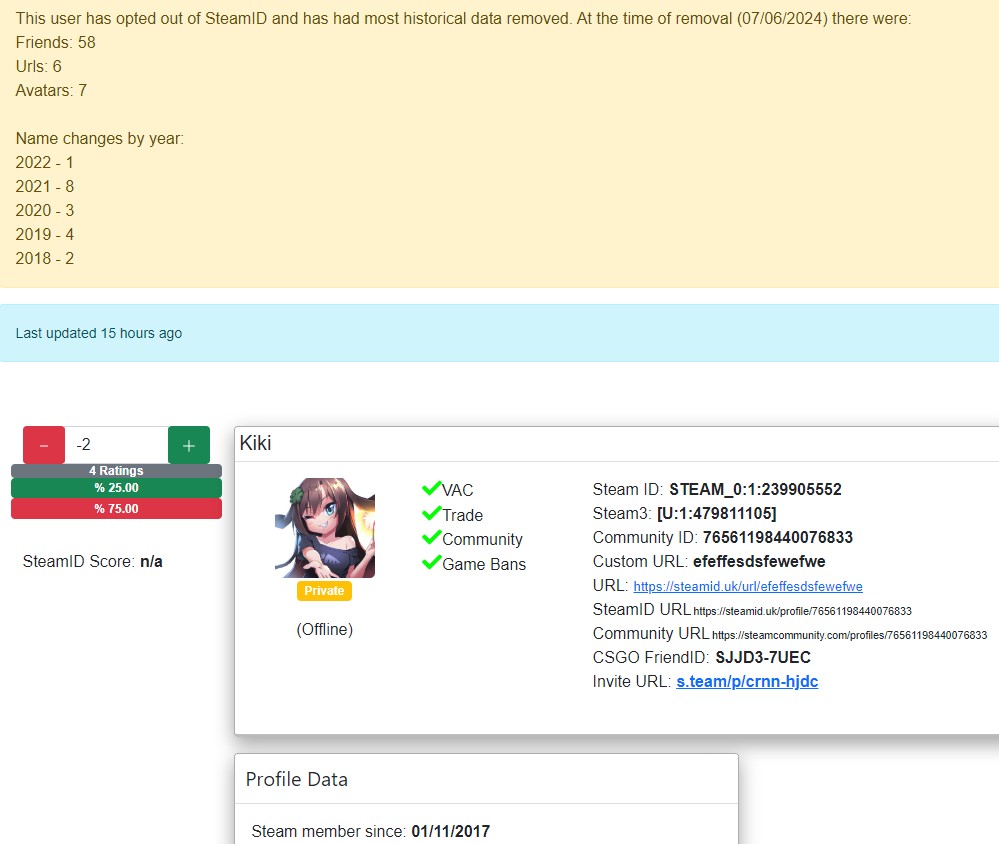
Task: Click the CSGO FriendID SJJD3-7UEC value
Action: (x=763, y=657)
